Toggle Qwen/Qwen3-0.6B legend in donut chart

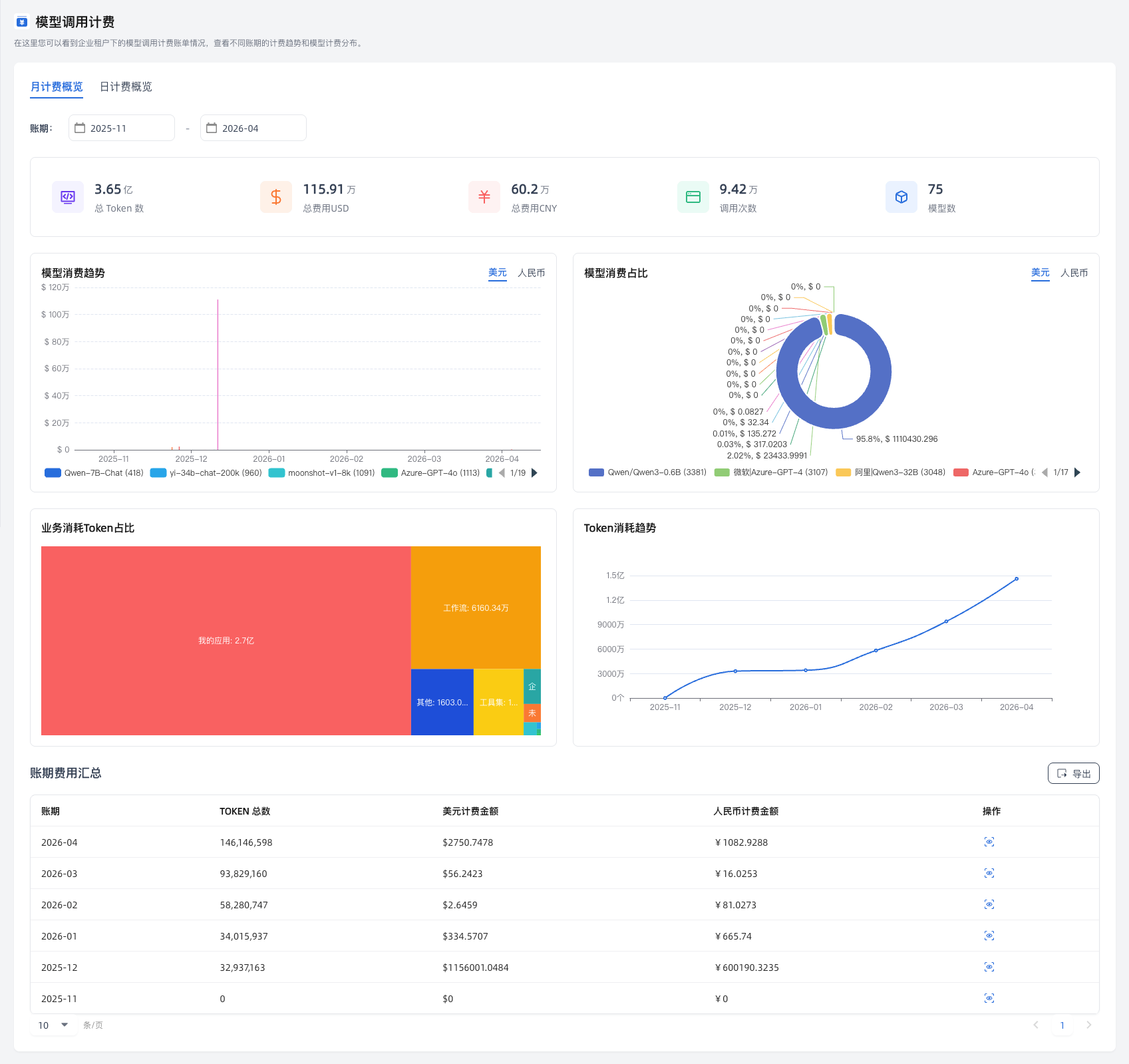(x=647, y=472)
